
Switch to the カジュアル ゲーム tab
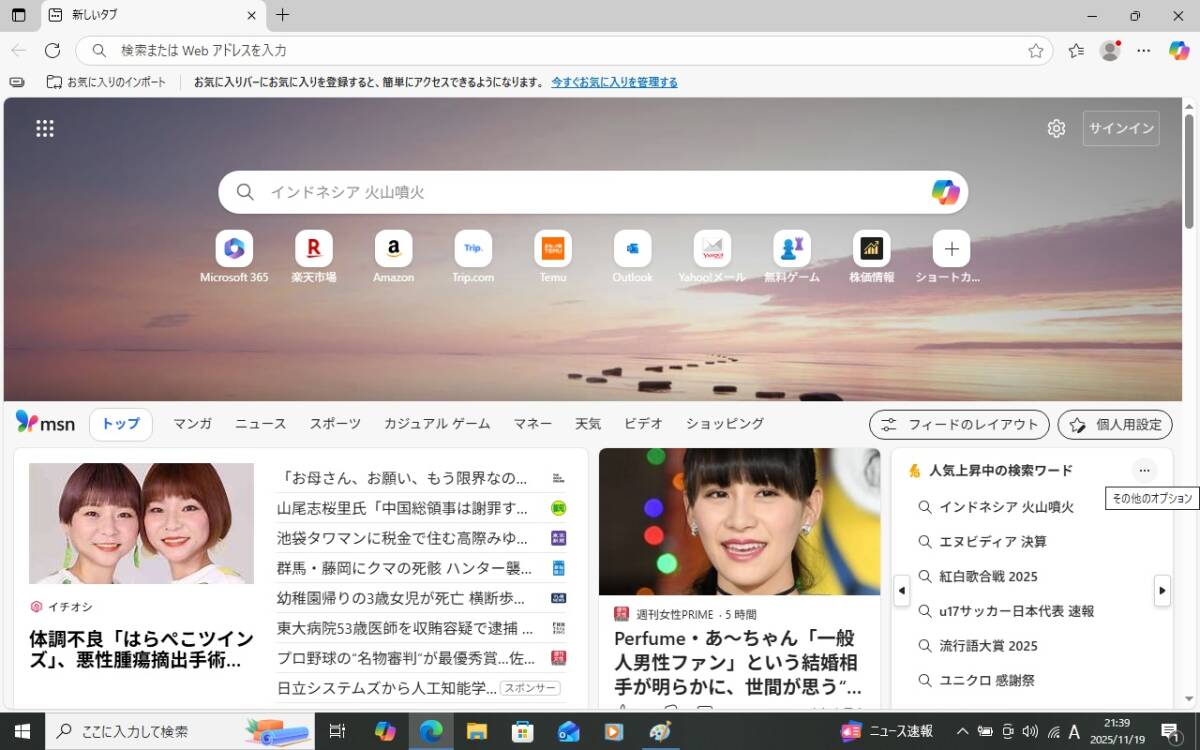(437, 424)
